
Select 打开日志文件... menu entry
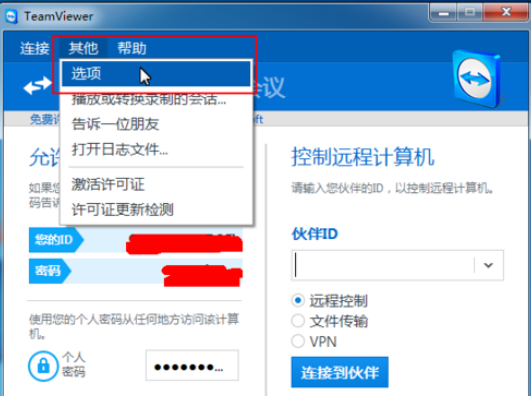coord(156,149)
